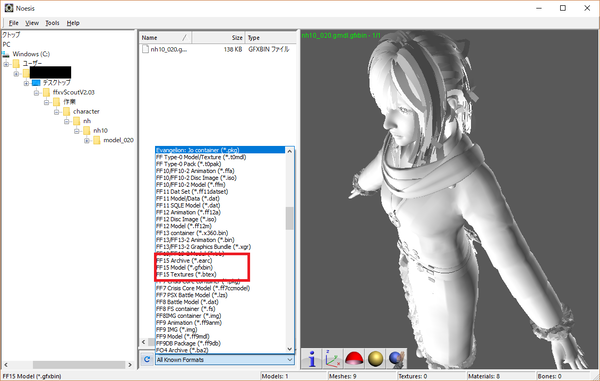This screenshot has height=381, width=600.
Task: Click the Noesis app title icon
Action: [8, 8]
